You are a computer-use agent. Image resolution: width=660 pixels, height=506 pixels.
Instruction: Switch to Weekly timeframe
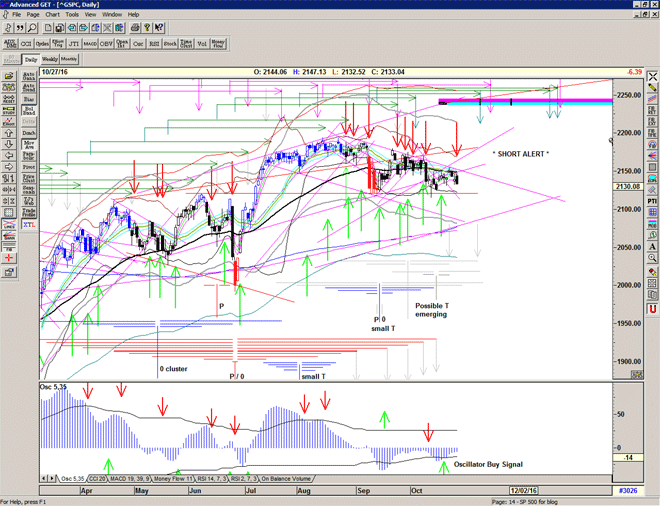[49, 60]
